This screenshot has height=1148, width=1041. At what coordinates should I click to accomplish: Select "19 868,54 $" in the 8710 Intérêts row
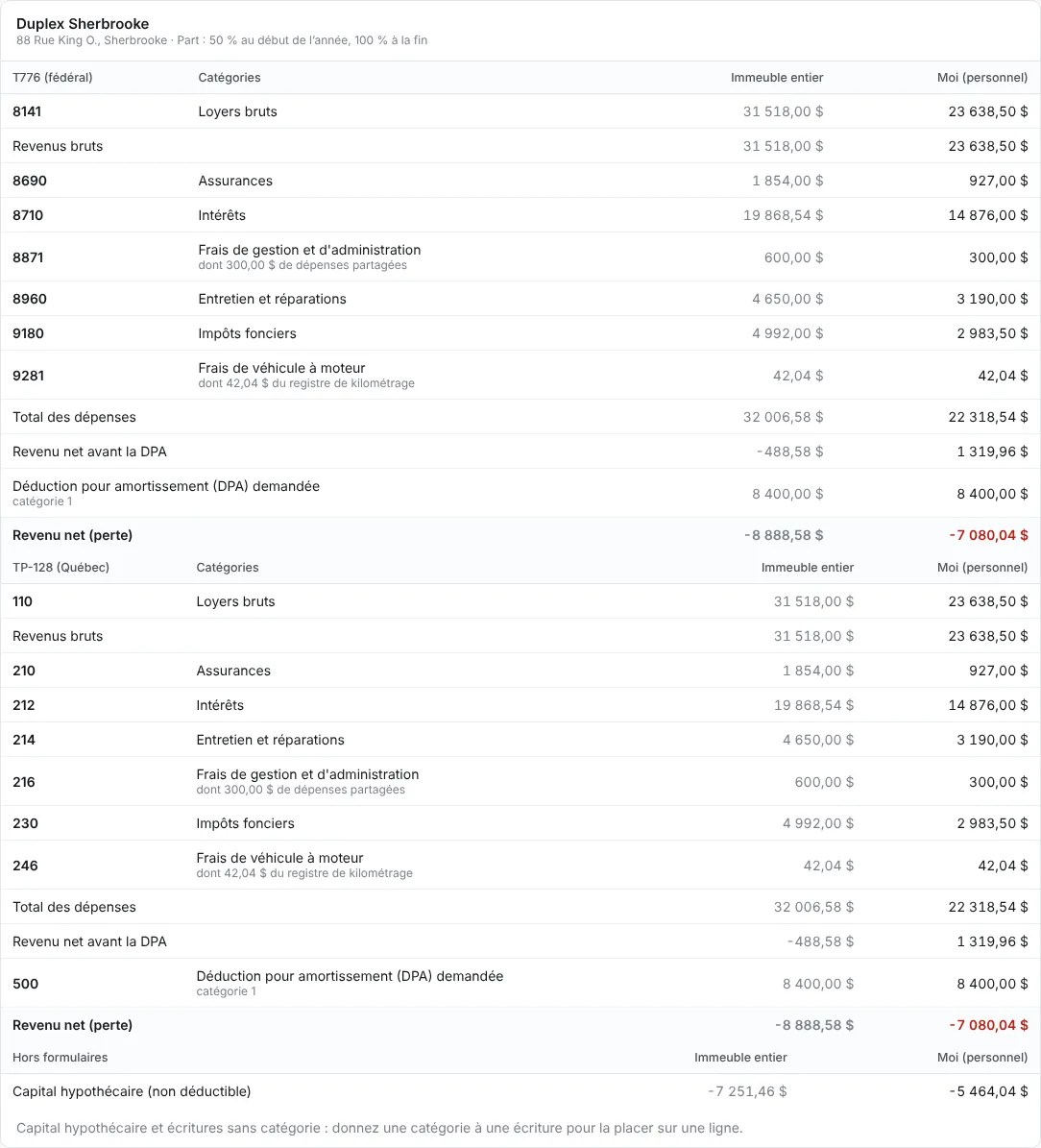pyautogui.click(x=784, y=215)
